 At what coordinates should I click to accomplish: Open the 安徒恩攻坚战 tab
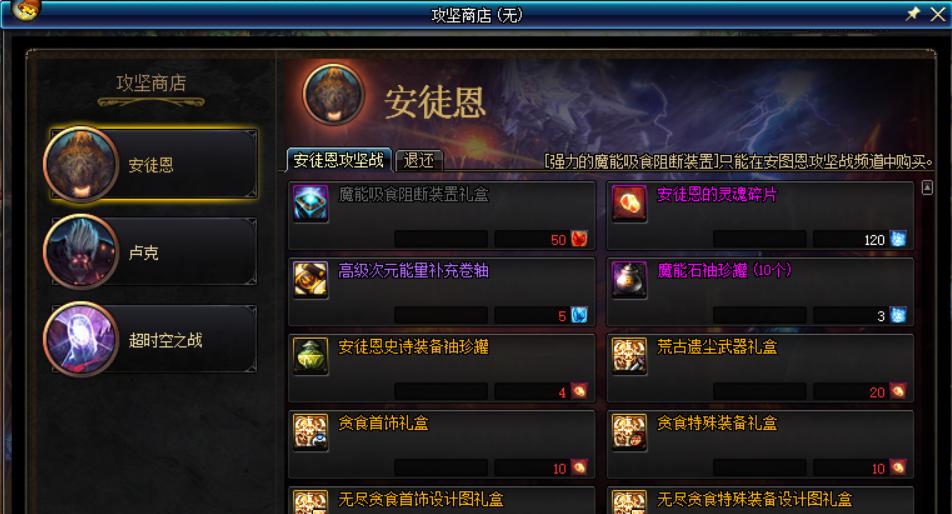(x=339, y=160)
